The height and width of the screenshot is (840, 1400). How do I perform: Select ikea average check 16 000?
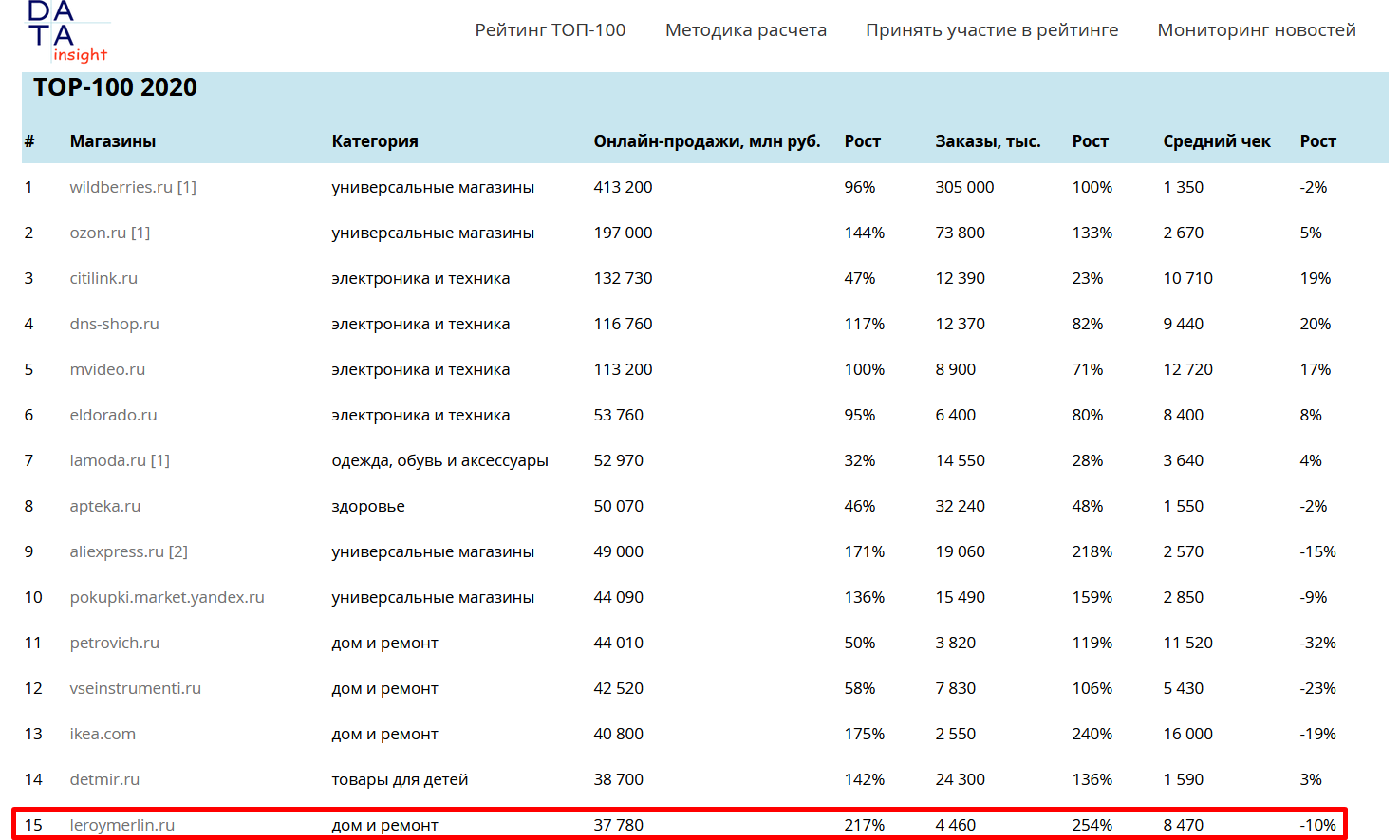pos(1187,734)
